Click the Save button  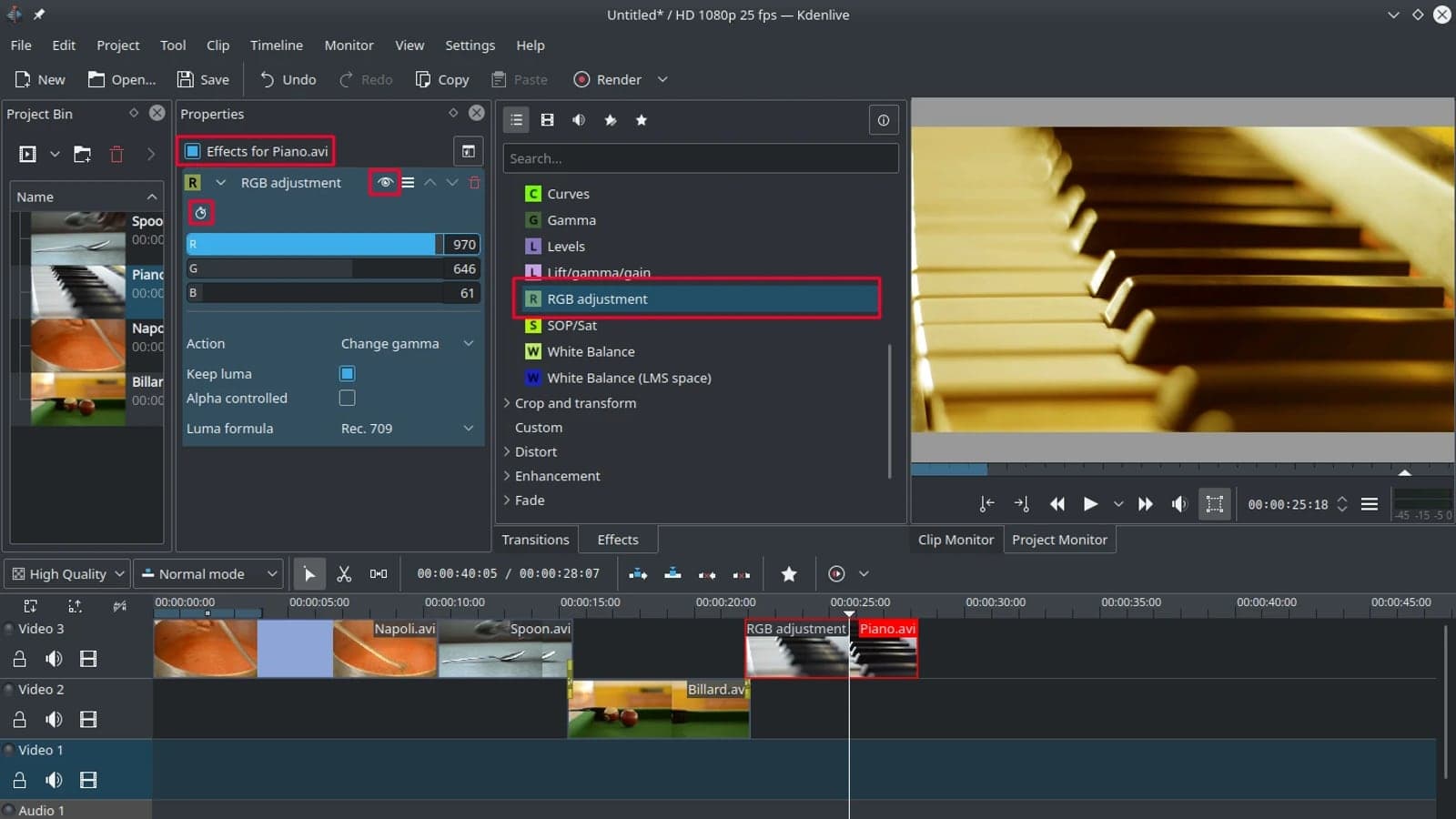click(203, 80)
